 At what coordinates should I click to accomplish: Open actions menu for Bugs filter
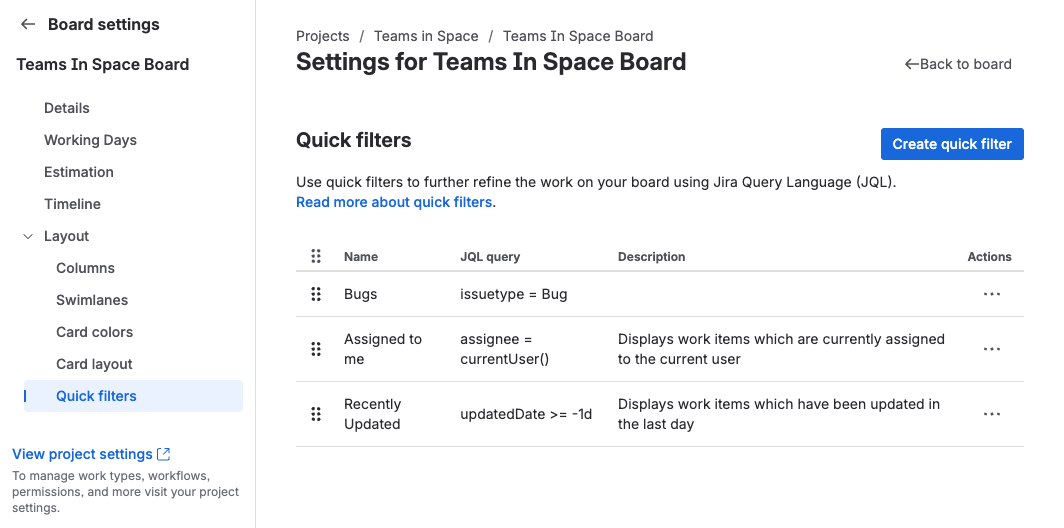(991, 294)
